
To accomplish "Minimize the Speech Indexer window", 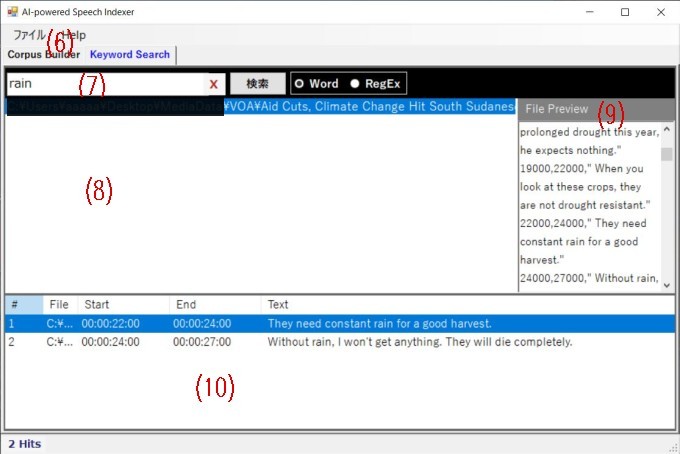I will [x=589, y=12].
